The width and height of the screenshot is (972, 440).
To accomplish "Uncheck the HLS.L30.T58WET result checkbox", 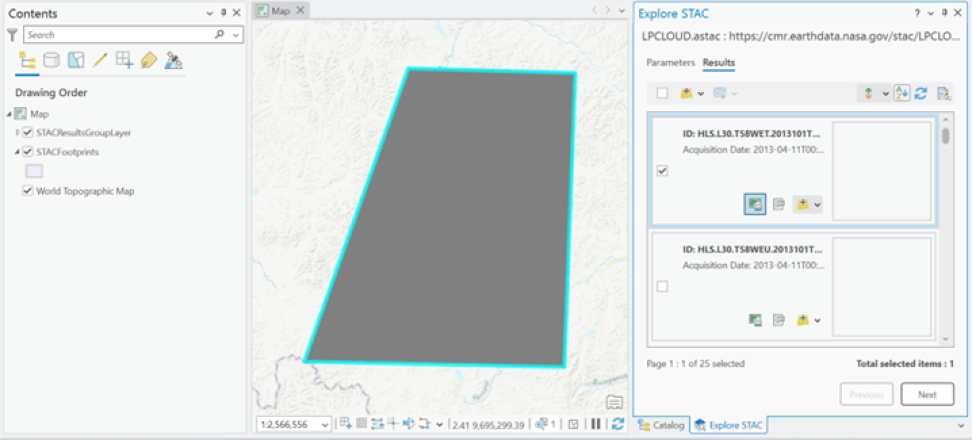I will click(663, 171).
